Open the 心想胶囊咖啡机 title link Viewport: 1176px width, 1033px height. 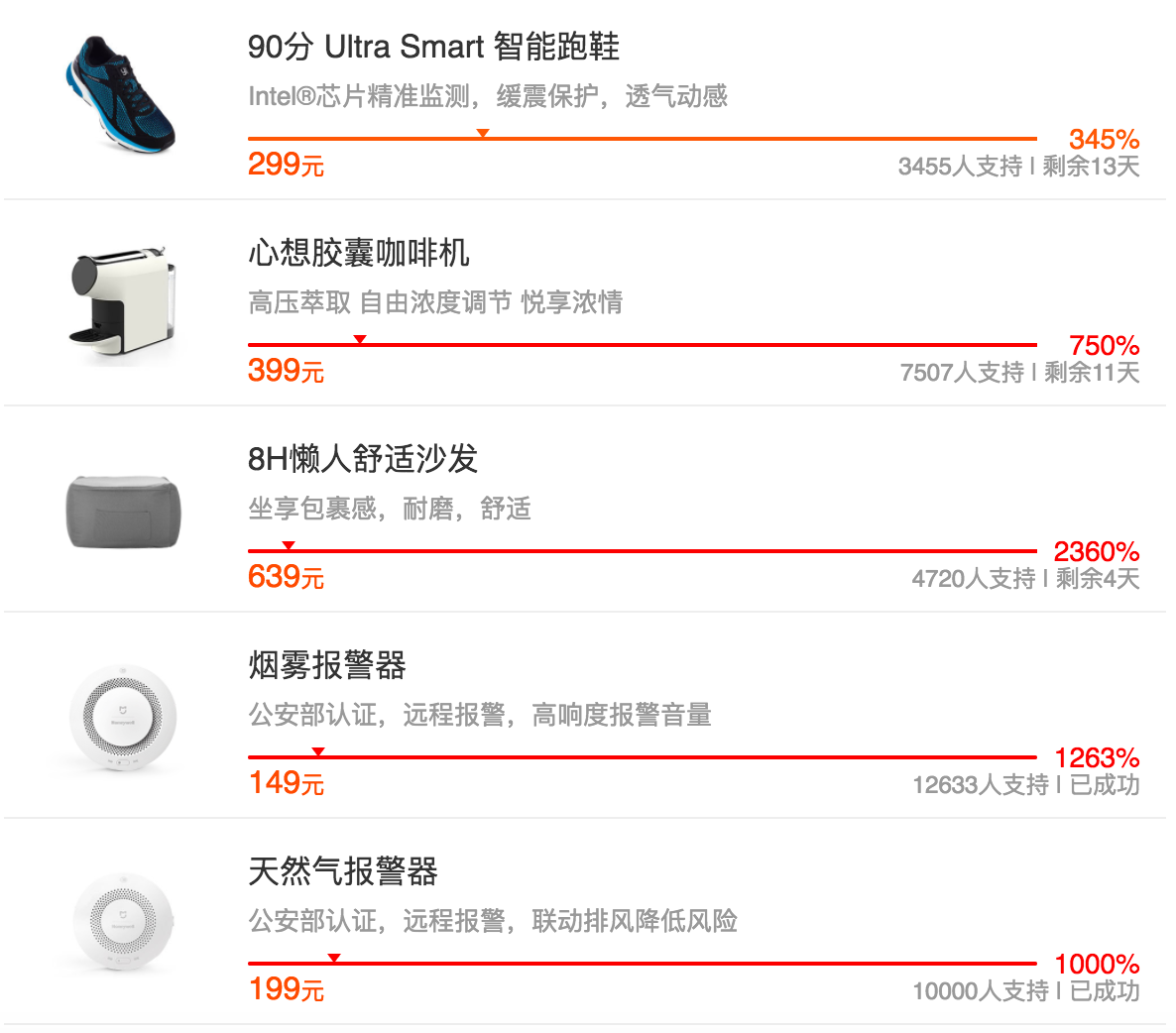point(359,253)
